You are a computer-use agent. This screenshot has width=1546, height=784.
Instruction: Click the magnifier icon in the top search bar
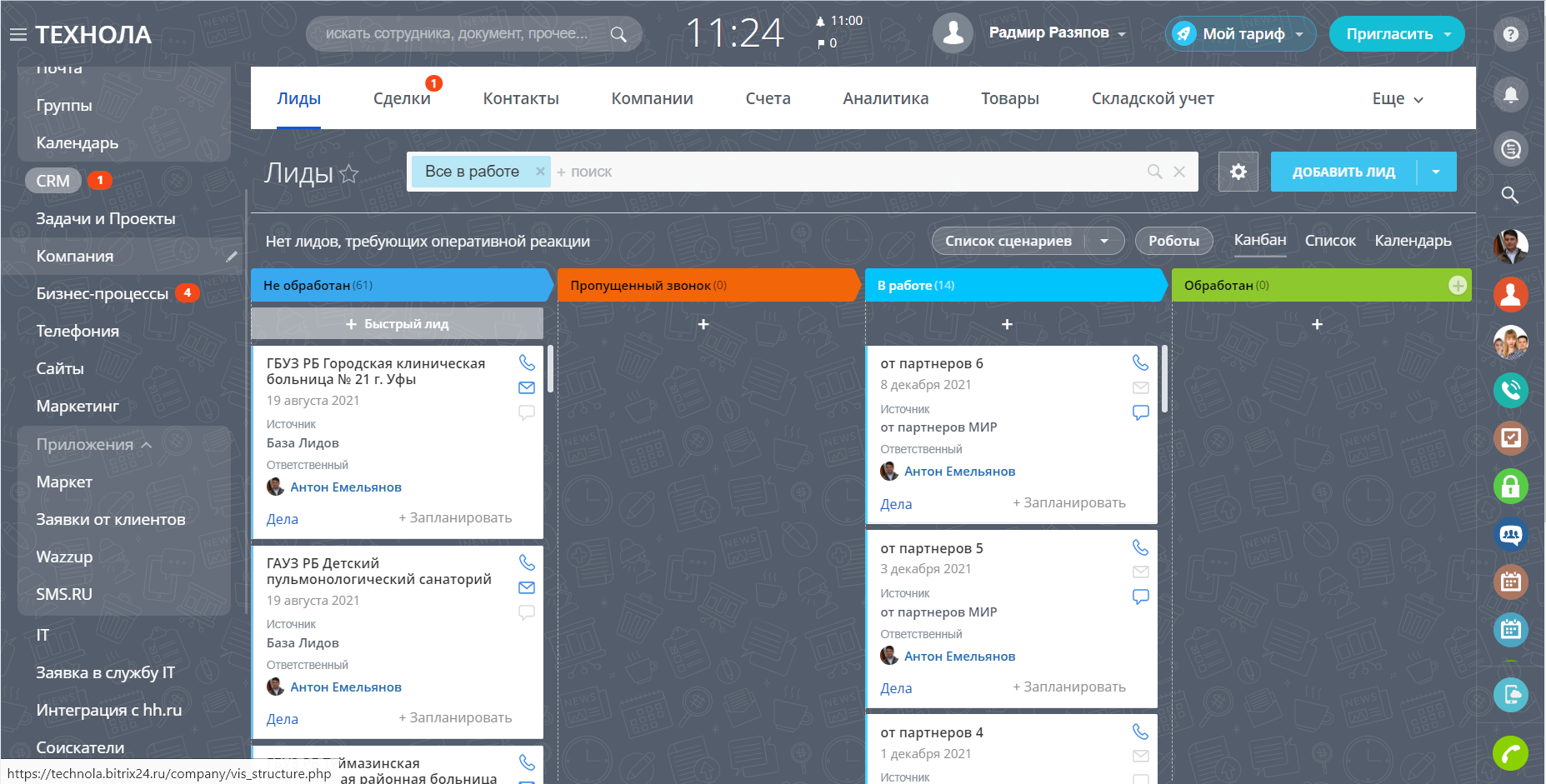(x=618, y=34)
